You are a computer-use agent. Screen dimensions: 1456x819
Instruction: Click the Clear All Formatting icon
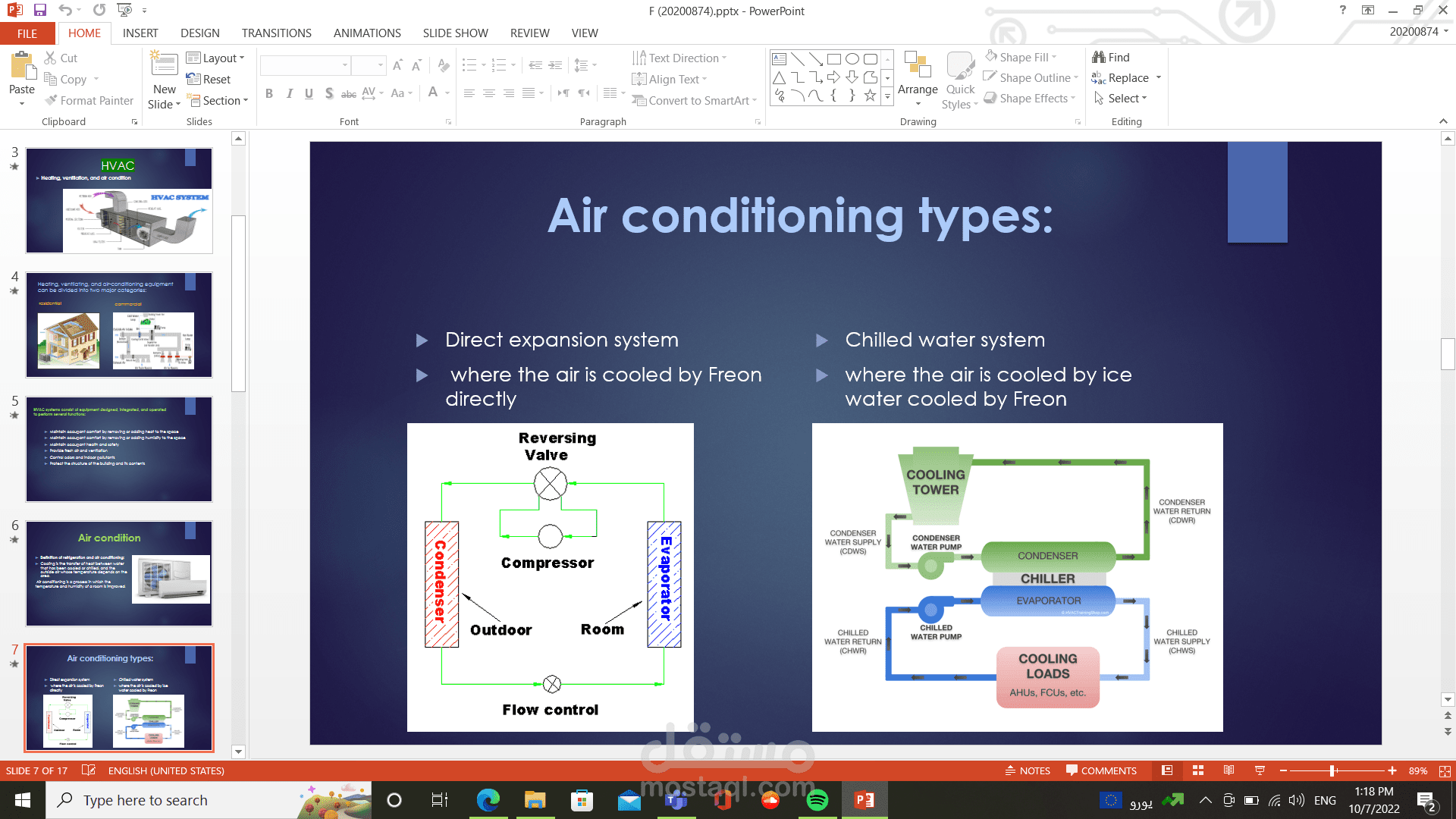click(444, 66)
